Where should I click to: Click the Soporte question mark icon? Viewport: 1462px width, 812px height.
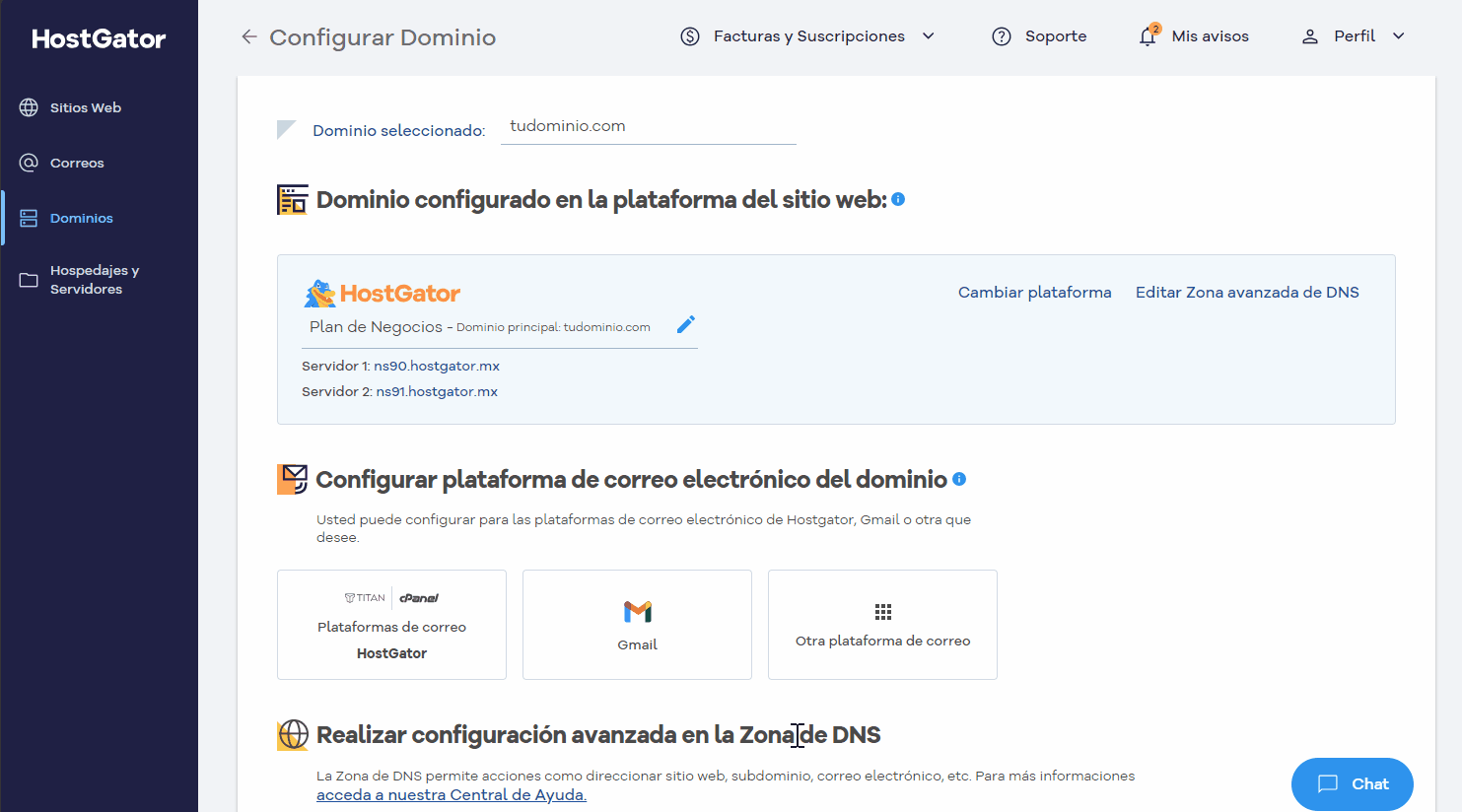point(1002,36)
